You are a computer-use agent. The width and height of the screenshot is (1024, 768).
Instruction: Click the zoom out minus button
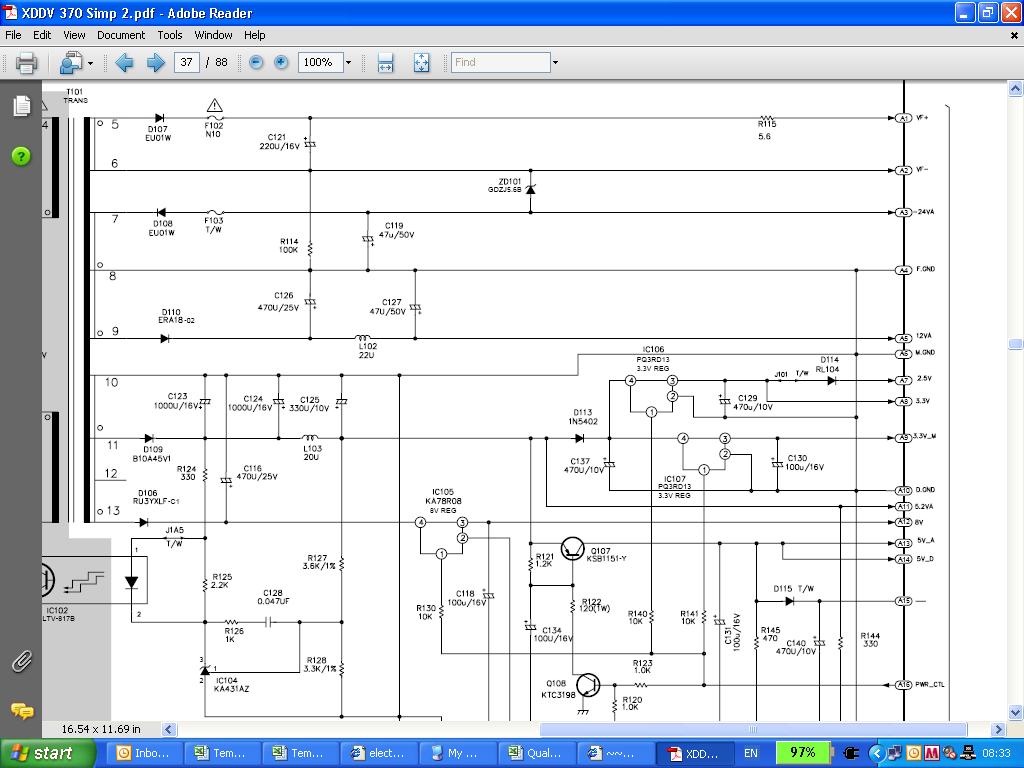click(x=256, y=63)
